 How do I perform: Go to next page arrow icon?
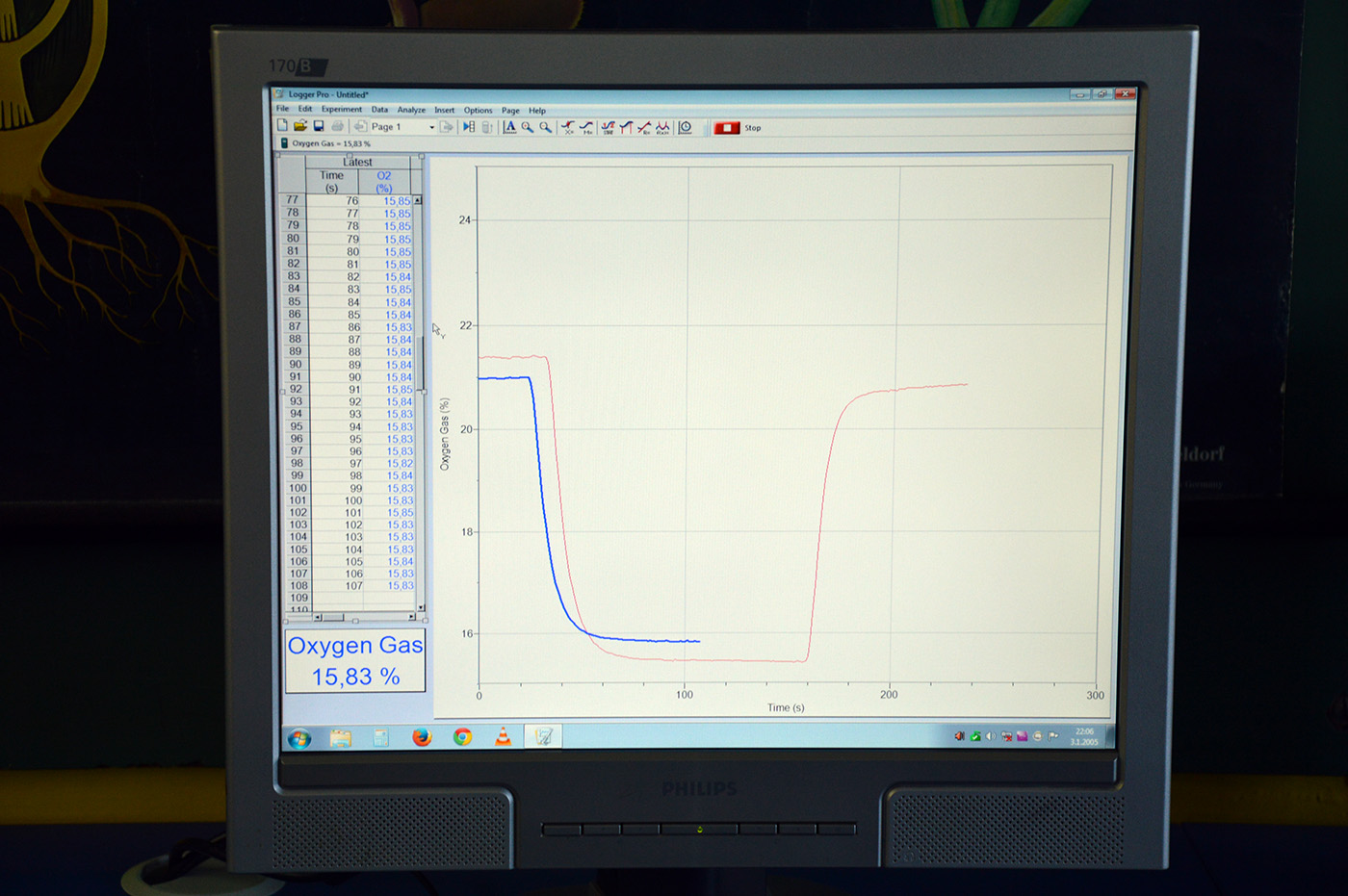446,127
